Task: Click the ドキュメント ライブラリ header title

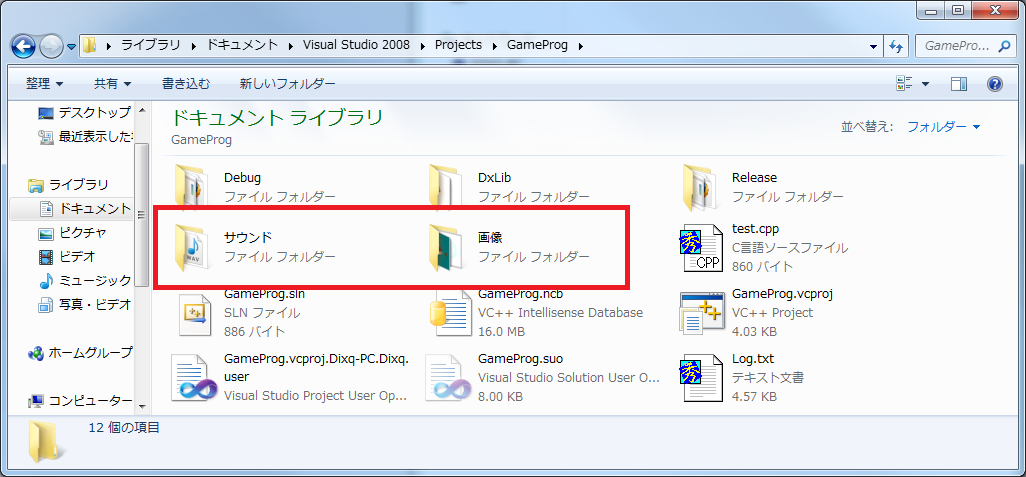Action: pyautogui.click(x=277, y=118)
